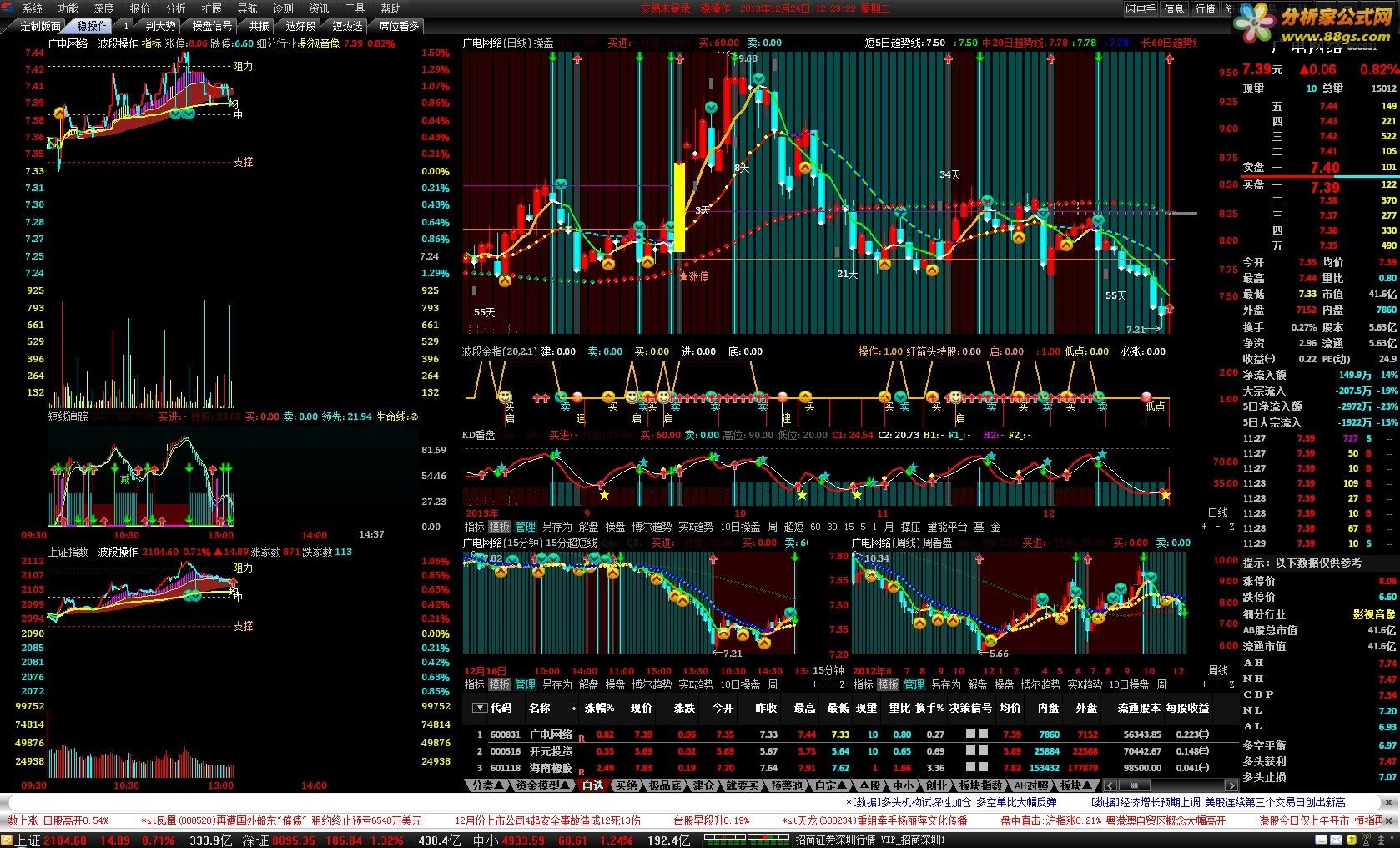Click 另存为 on daily chart toolbar

pos(557,527)
